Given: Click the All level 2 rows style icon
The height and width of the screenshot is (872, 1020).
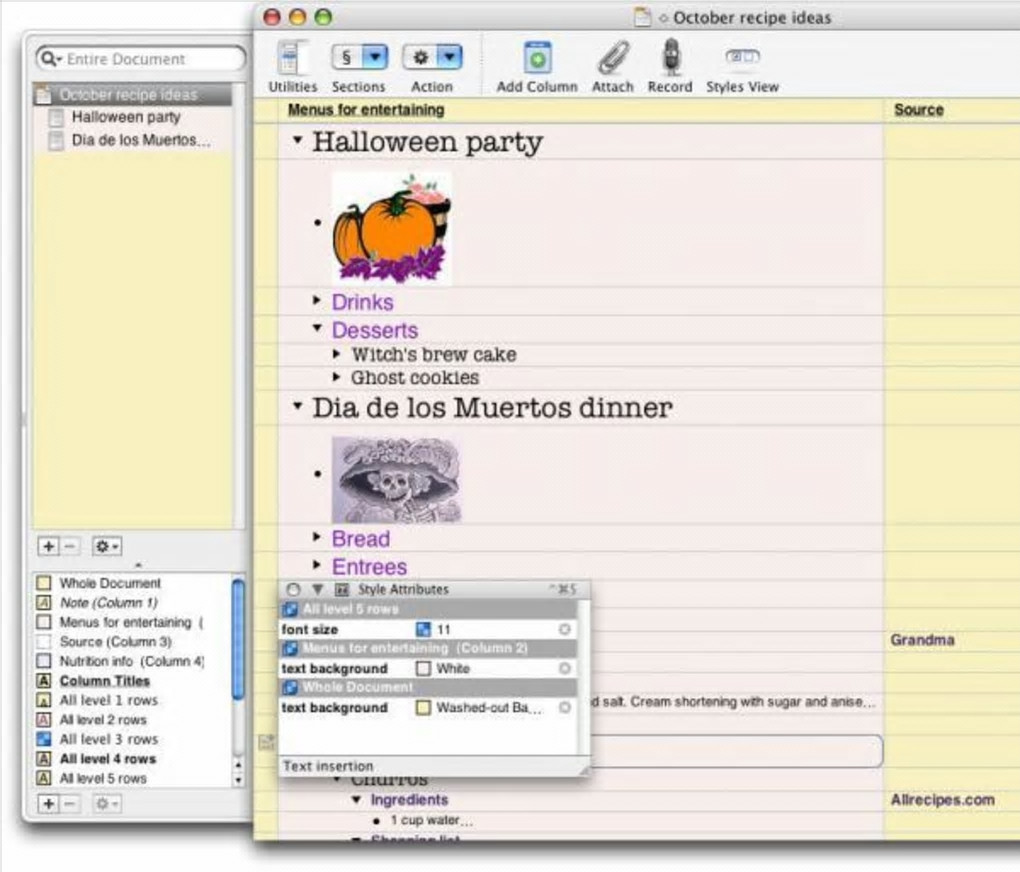Looking at the screenshot, I should 44,720.
